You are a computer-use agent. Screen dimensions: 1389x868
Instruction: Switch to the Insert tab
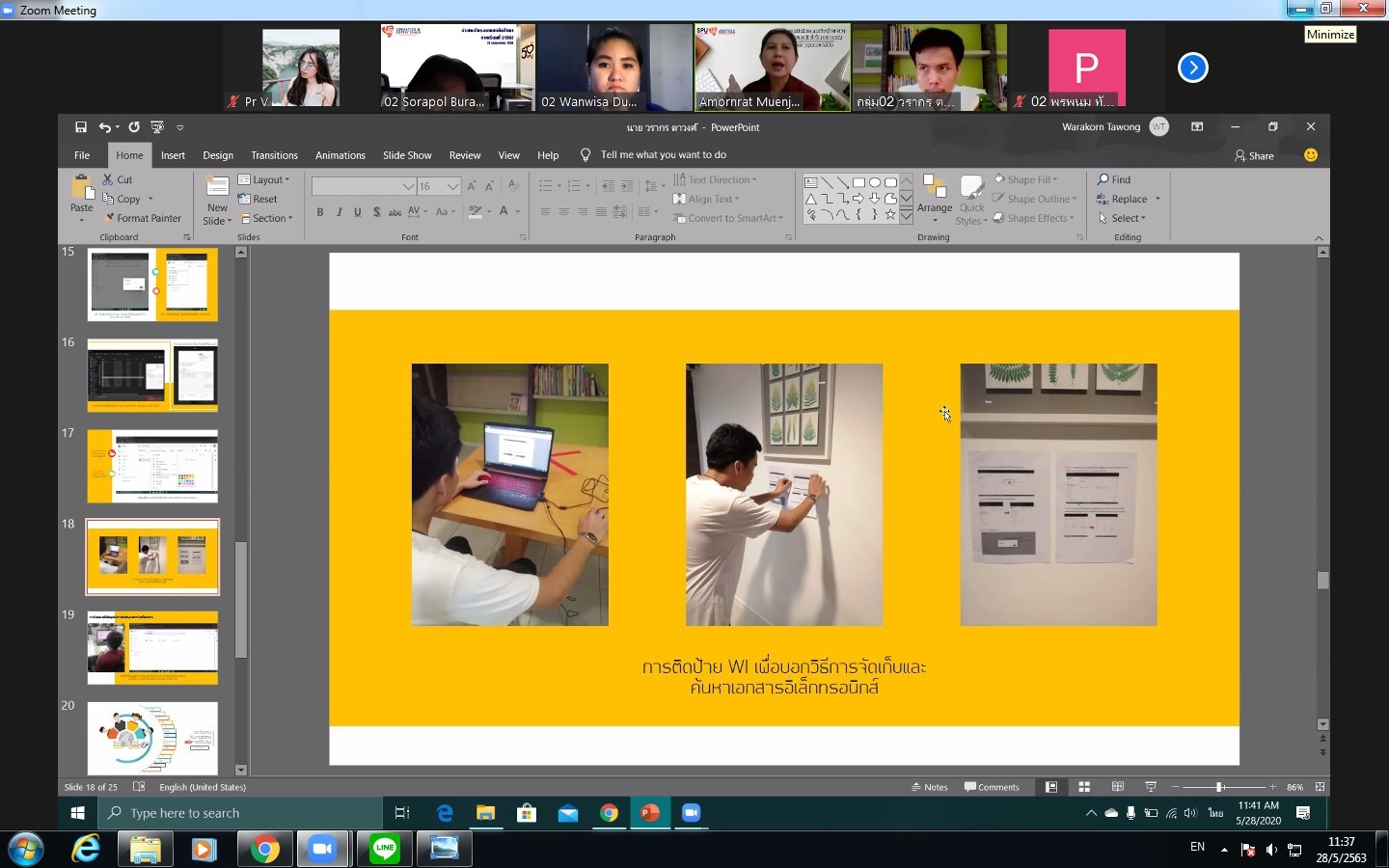pyautogui.click(x=173, y=155)
